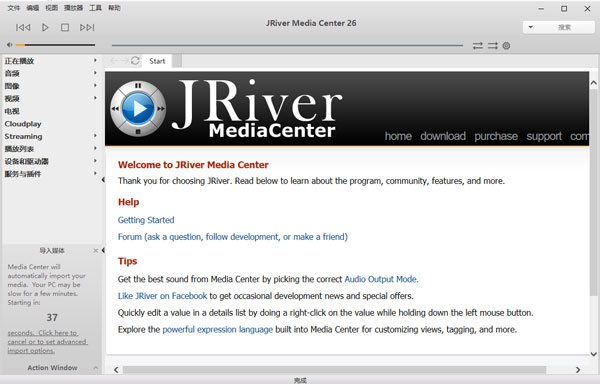
Task: Open the 帮助 menu
Action: [x=114, y=8]
